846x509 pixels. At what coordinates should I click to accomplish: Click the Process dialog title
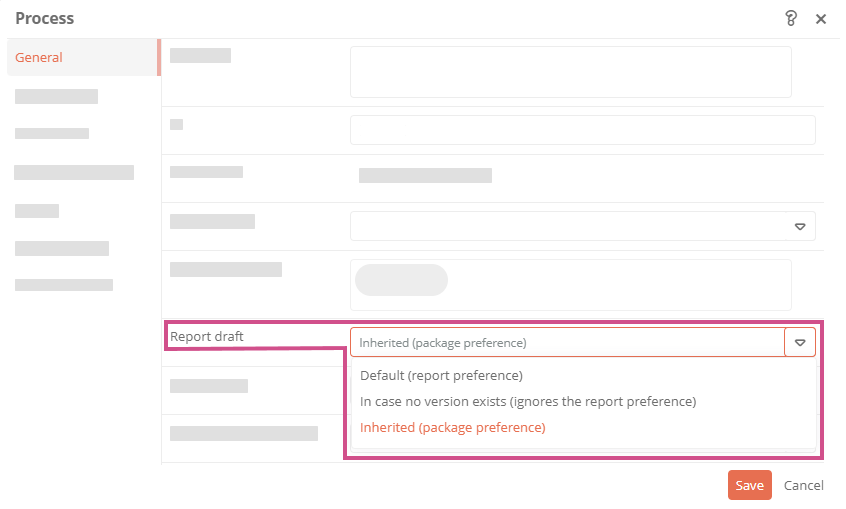coord(44,19)
